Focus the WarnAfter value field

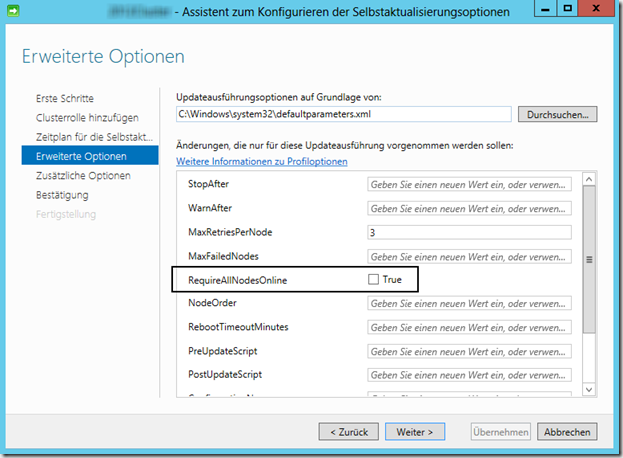[469, 208]
